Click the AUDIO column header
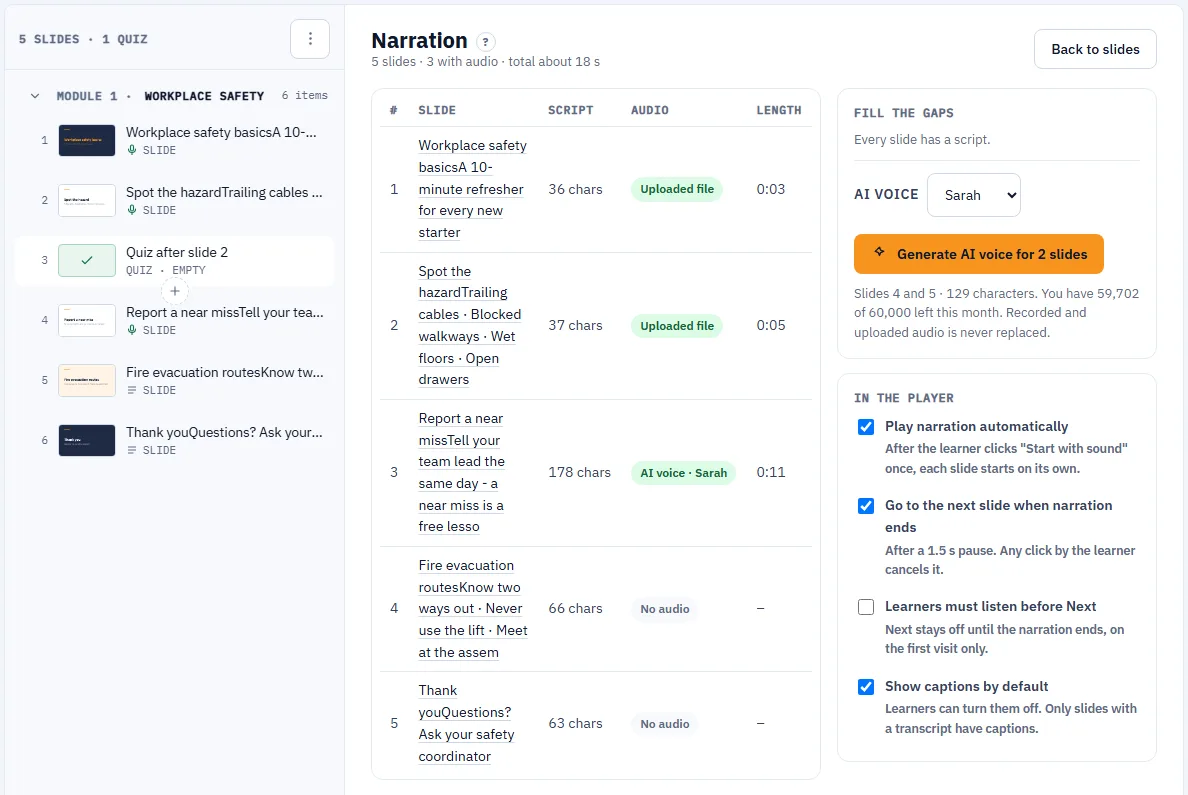The width and height of the screenshot is (1188, 795). pos(650,110)
